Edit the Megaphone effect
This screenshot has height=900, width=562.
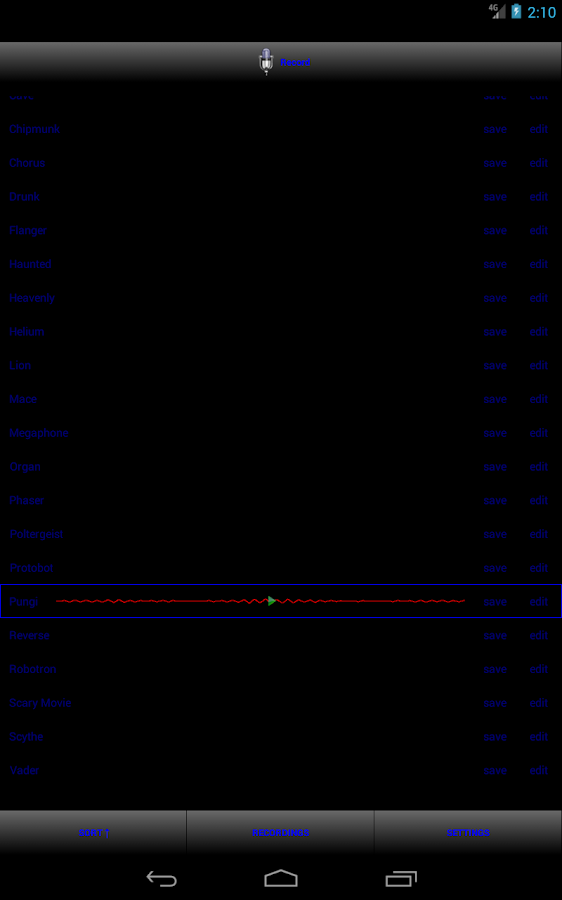click(538, 433)
